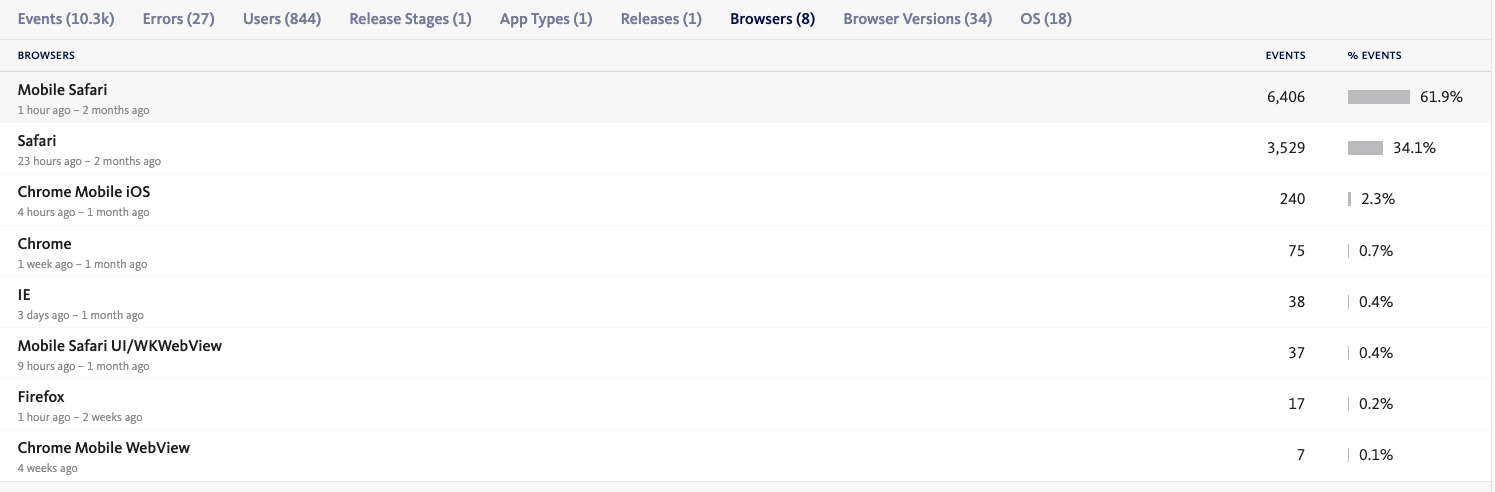Switch to the Events (10.3k) tab

[x=66, y=19]
